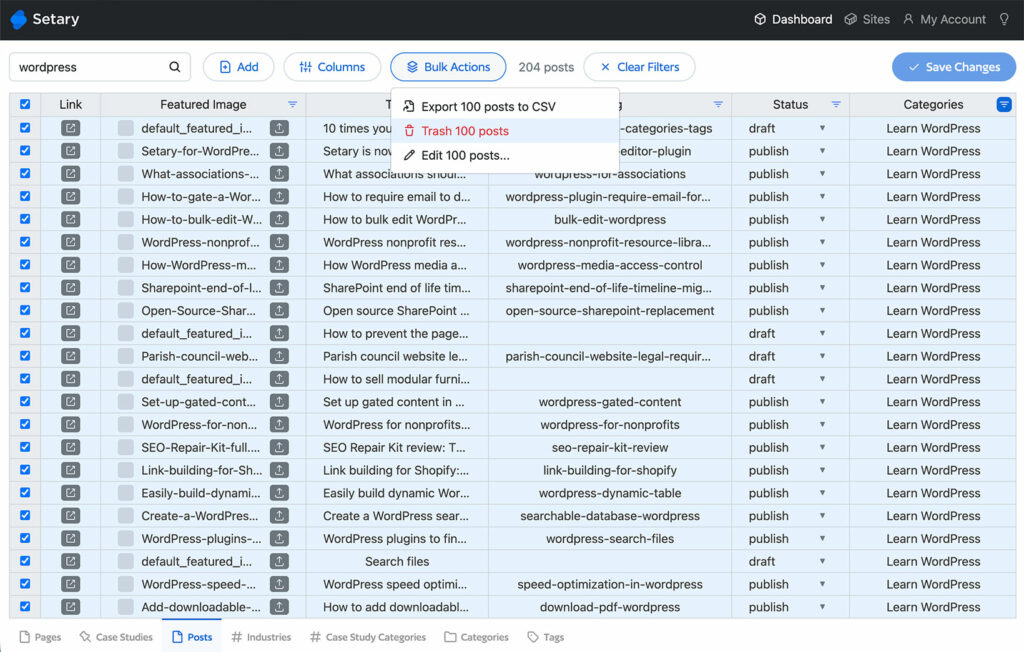
Task: Upload image icon for Add-downloadable-... row
Action: 279,607
